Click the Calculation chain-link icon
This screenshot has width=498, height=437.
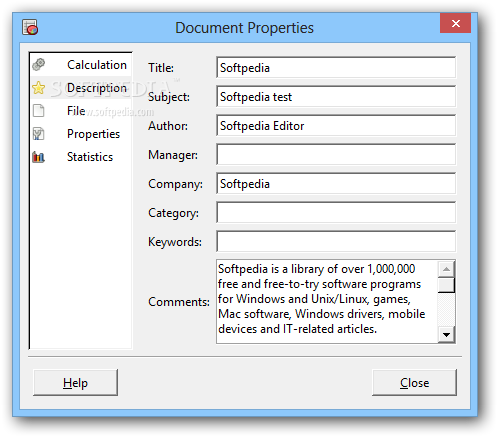click(39, 65)
